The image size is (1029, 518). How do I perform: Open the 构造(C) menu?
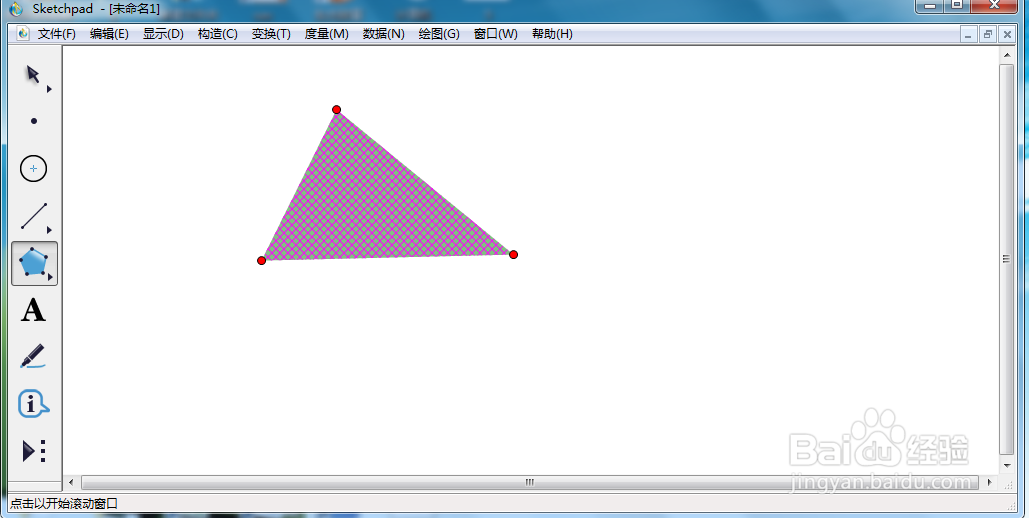217,33
